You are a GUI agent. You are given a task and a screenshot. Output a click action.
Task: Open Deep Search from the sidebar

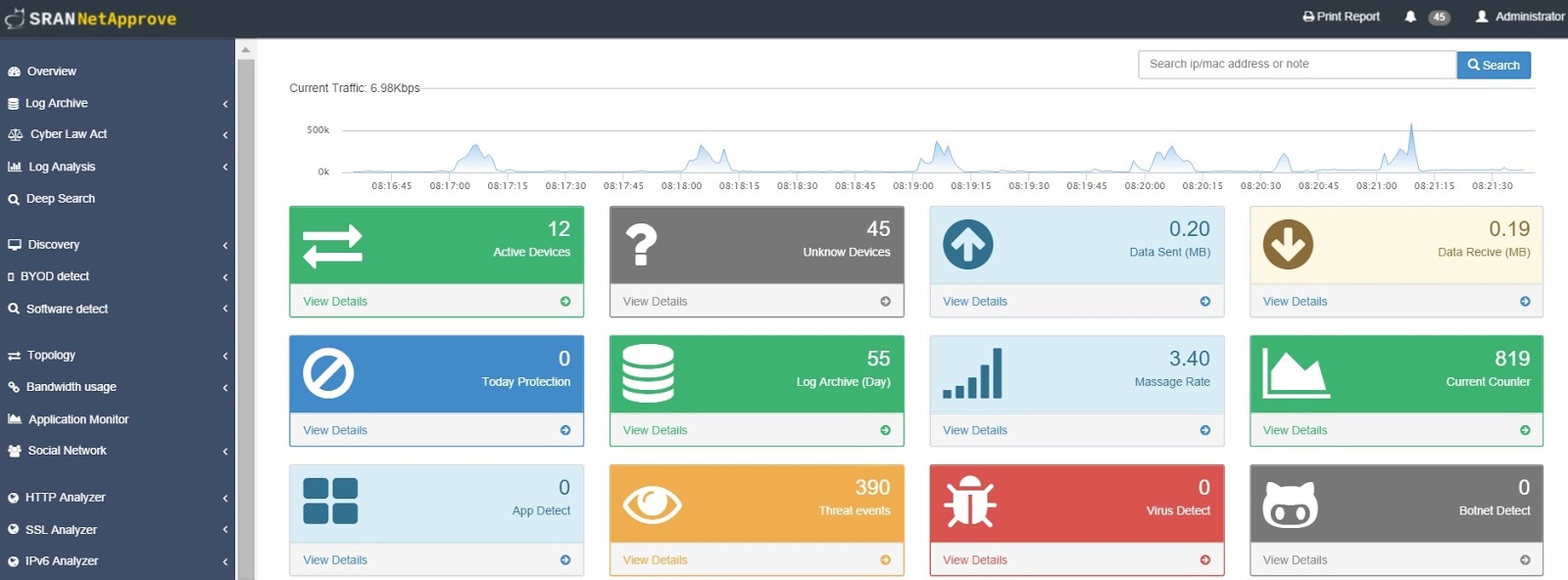tap(118, 198)
